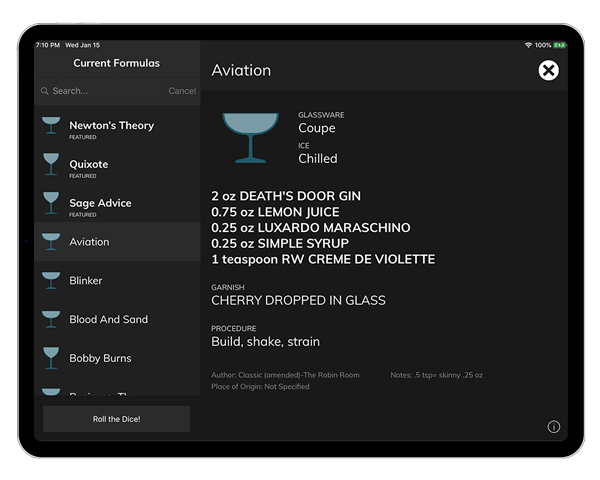
Task: Click the battery indicator icon
Action: pyautogui.click(x=559, y=45)
